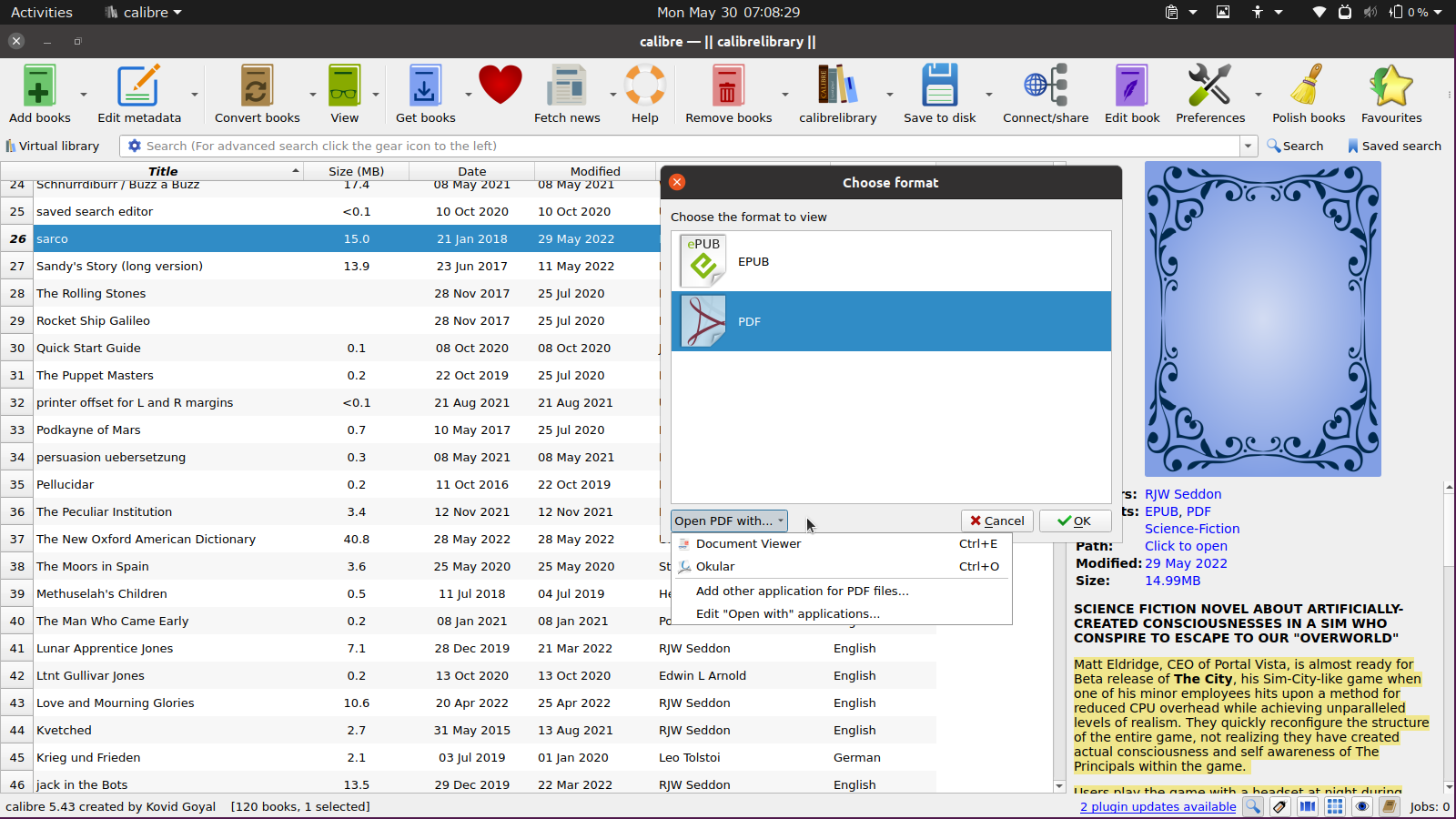The image size is (1456, 819).
Task: Sort by the Modified column header
Action: pos(595,171)
